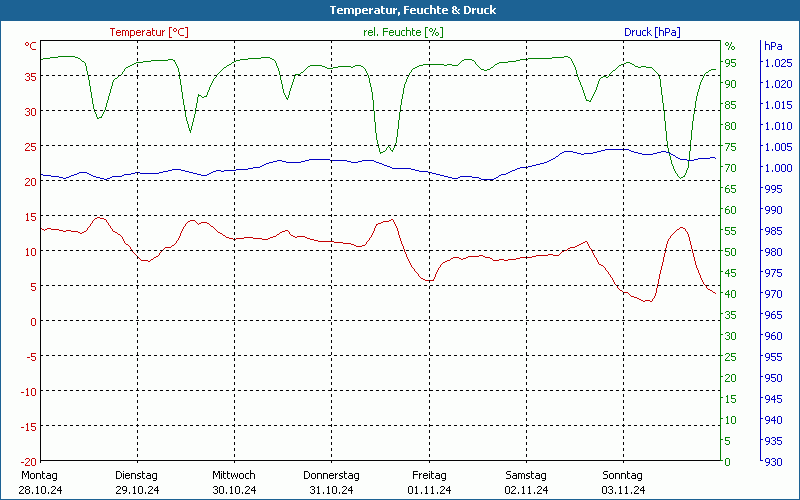This screenshot has width=800, height=500.
Task: Click the green '45' humidity tick
Action: pyautogui.click(x=731, y=273)
